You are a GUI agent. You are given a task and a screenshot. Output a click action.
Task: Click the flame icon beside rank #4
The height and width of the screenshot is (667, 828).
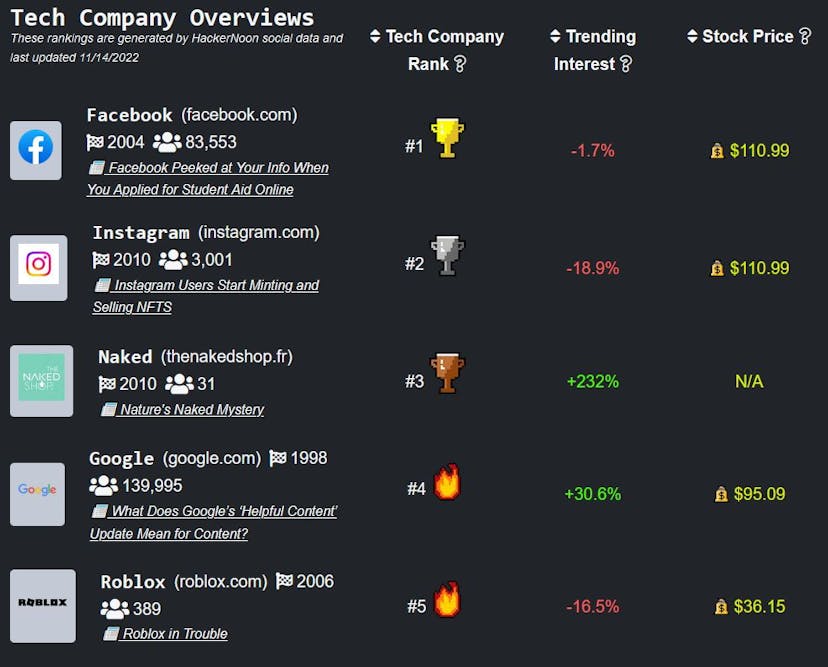tap(447, 483)
